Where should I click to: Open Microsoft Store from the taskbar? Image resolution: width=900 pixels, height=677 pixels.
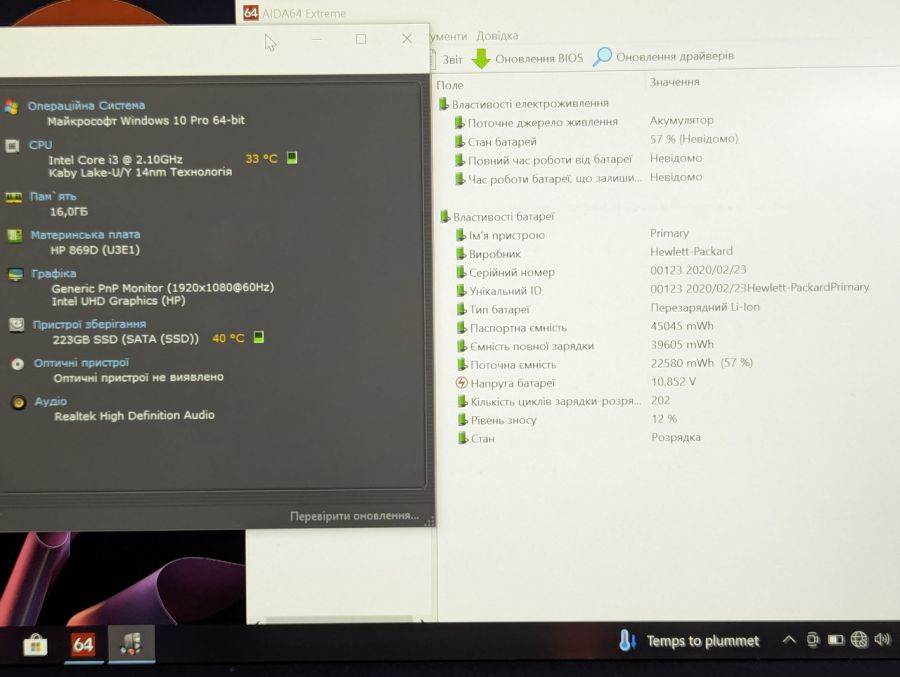click(35, 645)
